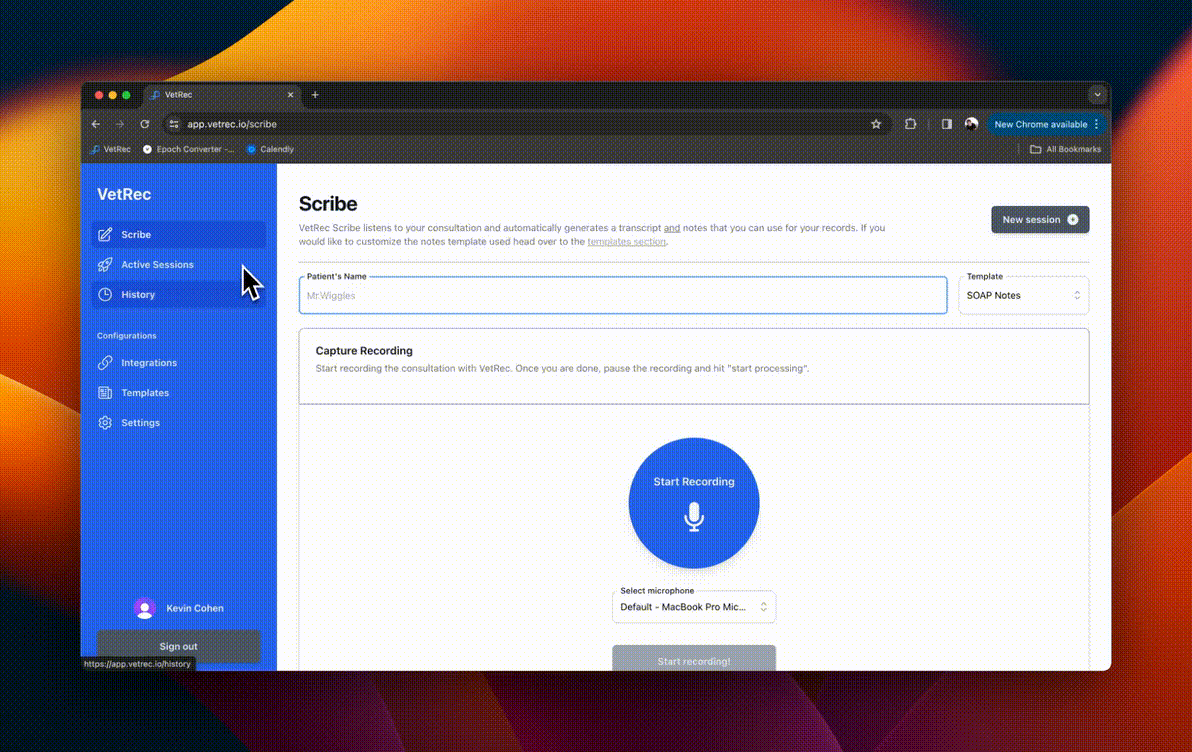Open the Chrome three-dot menu
The width and height of the screenshot is (1192, 752).
tap(1096, 124)
